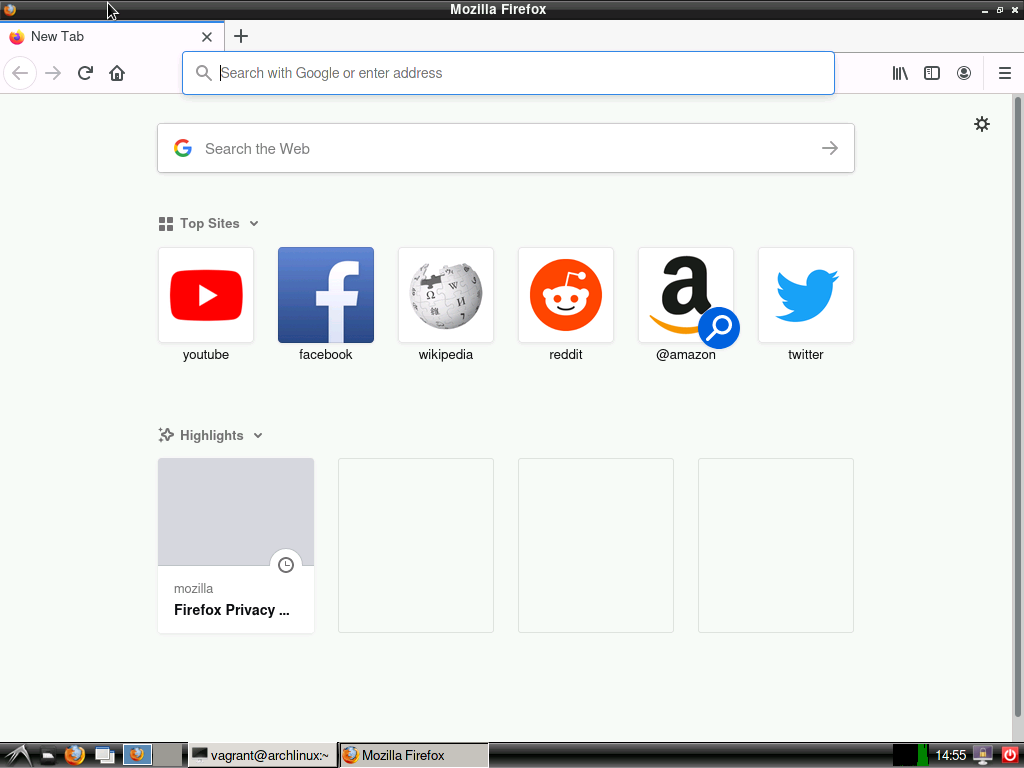Screen dimensions: 1024x768
Task: Collapse the Highlights section
Action: point(258,436)
